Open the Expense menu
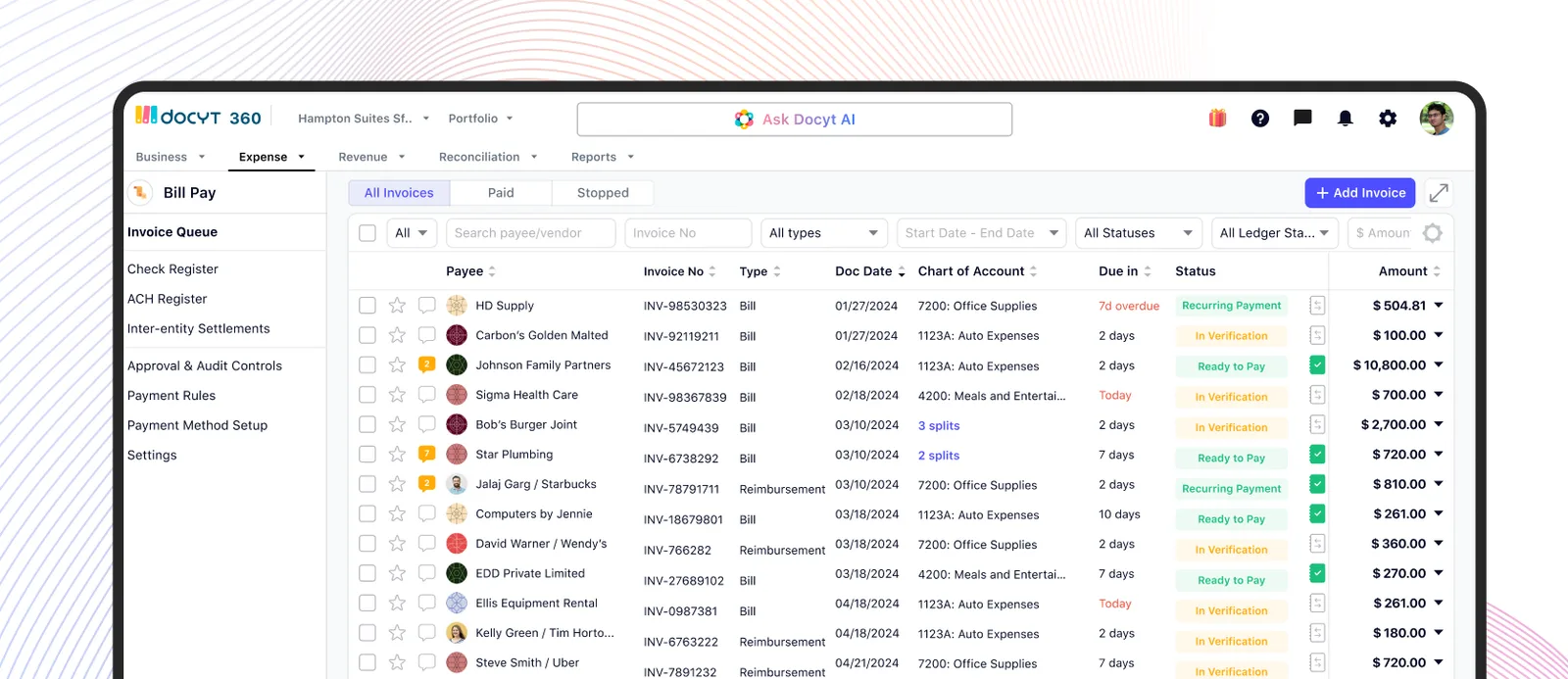Image resolution: width=1568 pixels, height=679 pixels. coord(271,157)
